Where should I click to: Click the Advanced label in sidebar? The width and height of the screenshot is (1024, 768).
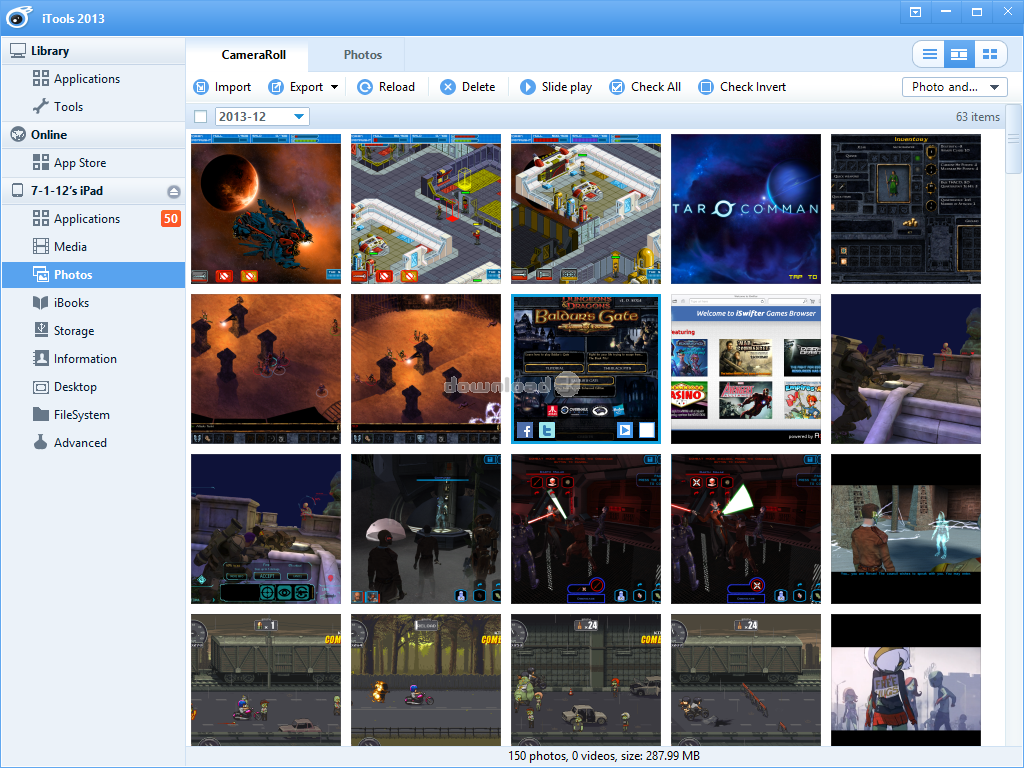click(x=80, y=443)
